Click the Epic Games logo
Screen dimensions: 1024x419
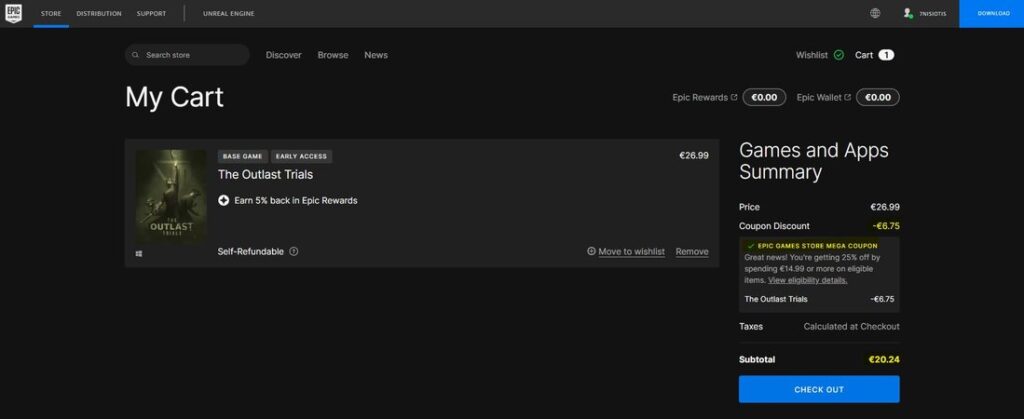tap(14, 13)
